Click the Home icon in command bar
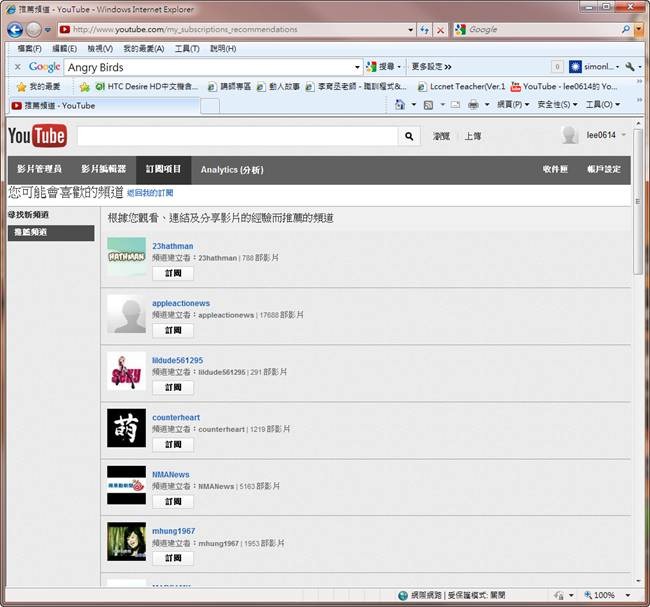The height and width of the screenshot is (607, 650). pyautogui.click(x=400, y=104)
